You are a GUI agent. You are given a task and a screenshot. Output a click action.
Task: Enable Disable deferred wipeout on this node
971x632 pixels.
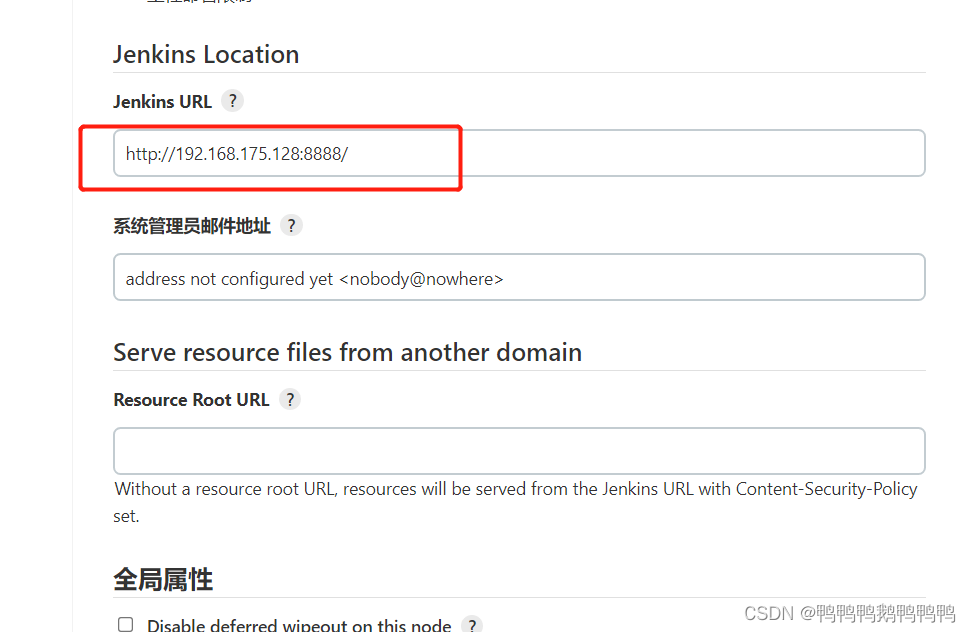[126, 624]
